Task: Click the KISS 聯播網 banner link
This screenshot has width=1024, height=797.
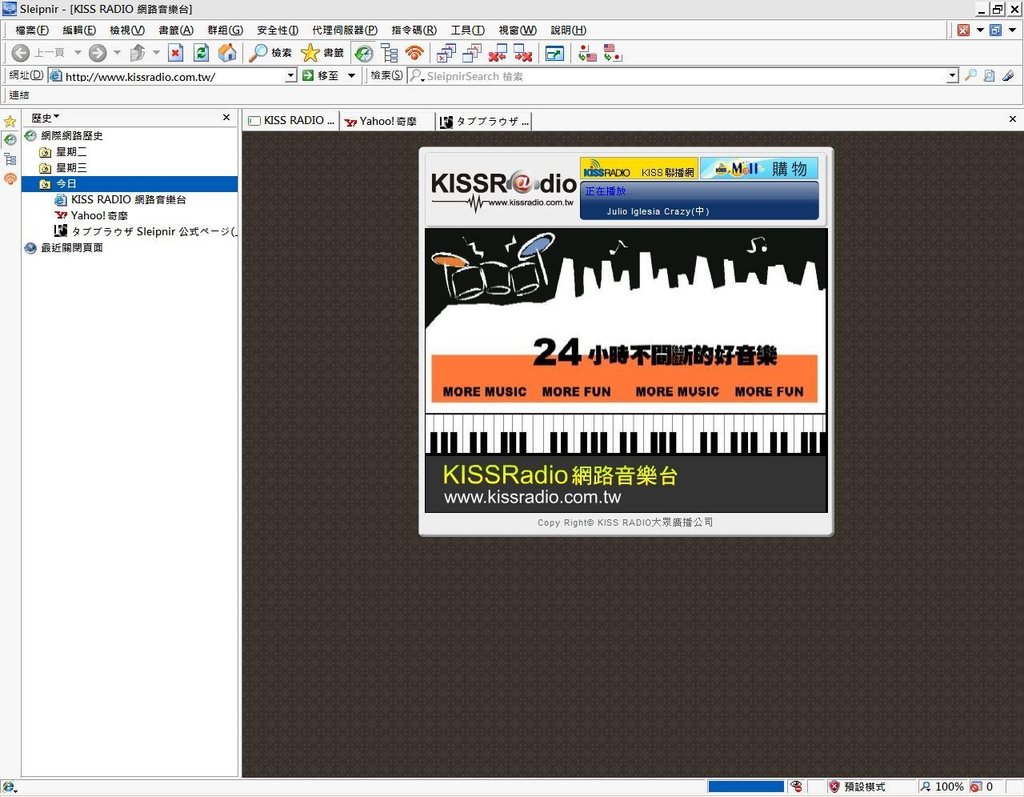Action: (639, 169)
